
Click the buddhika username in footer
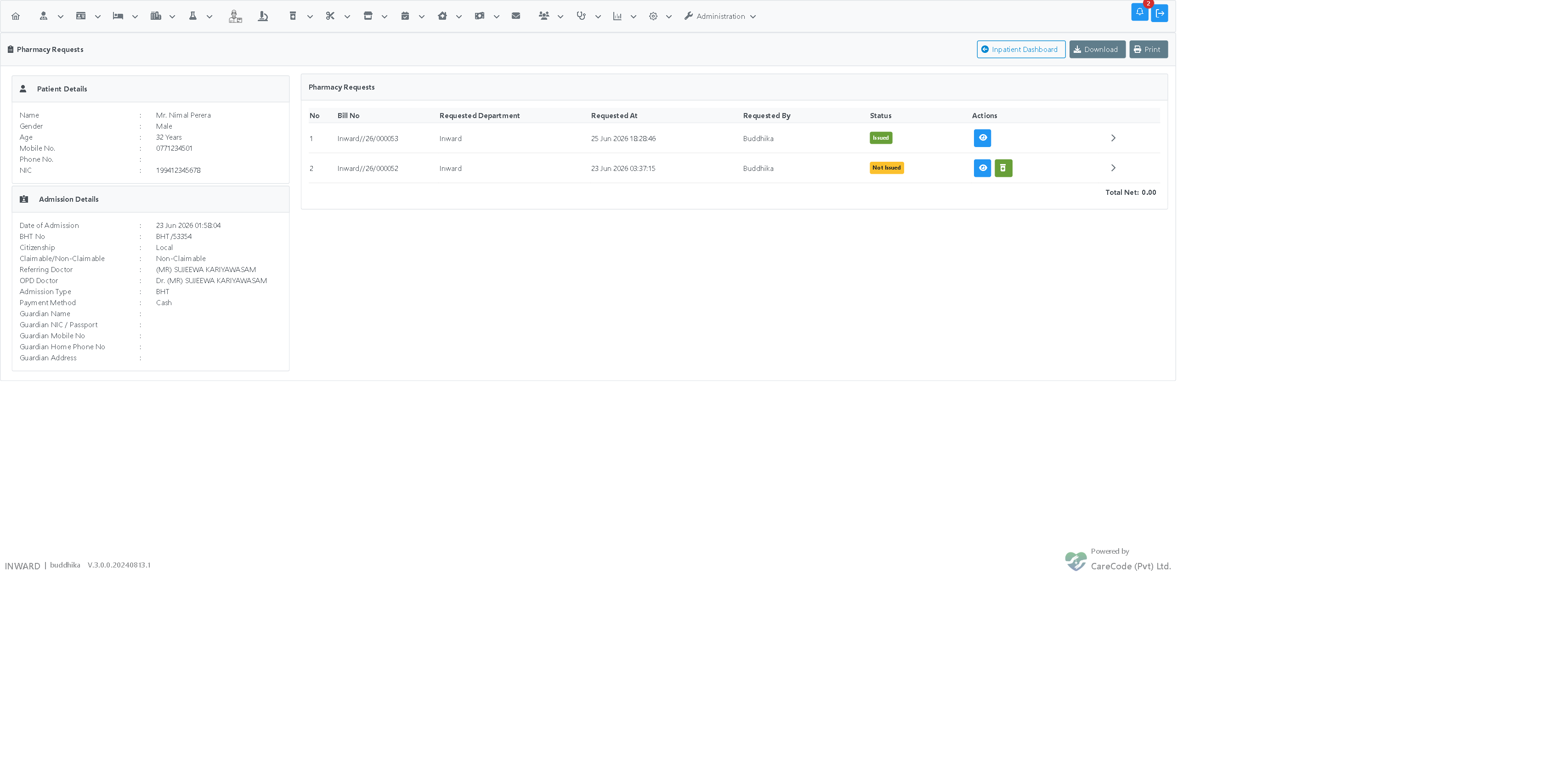(x=65, y=565)
